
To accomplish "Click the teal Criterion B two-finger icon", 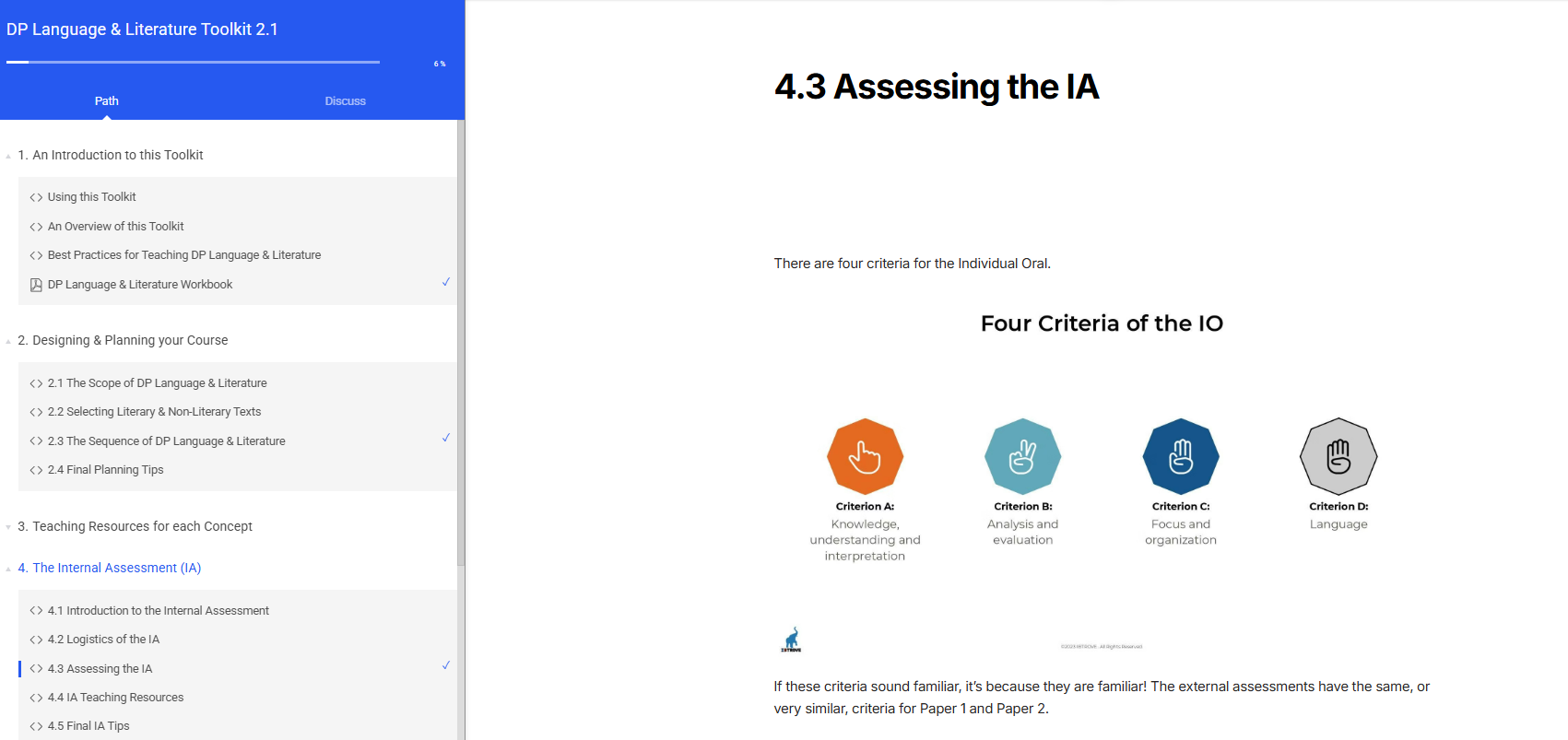I will (1022, 456).
